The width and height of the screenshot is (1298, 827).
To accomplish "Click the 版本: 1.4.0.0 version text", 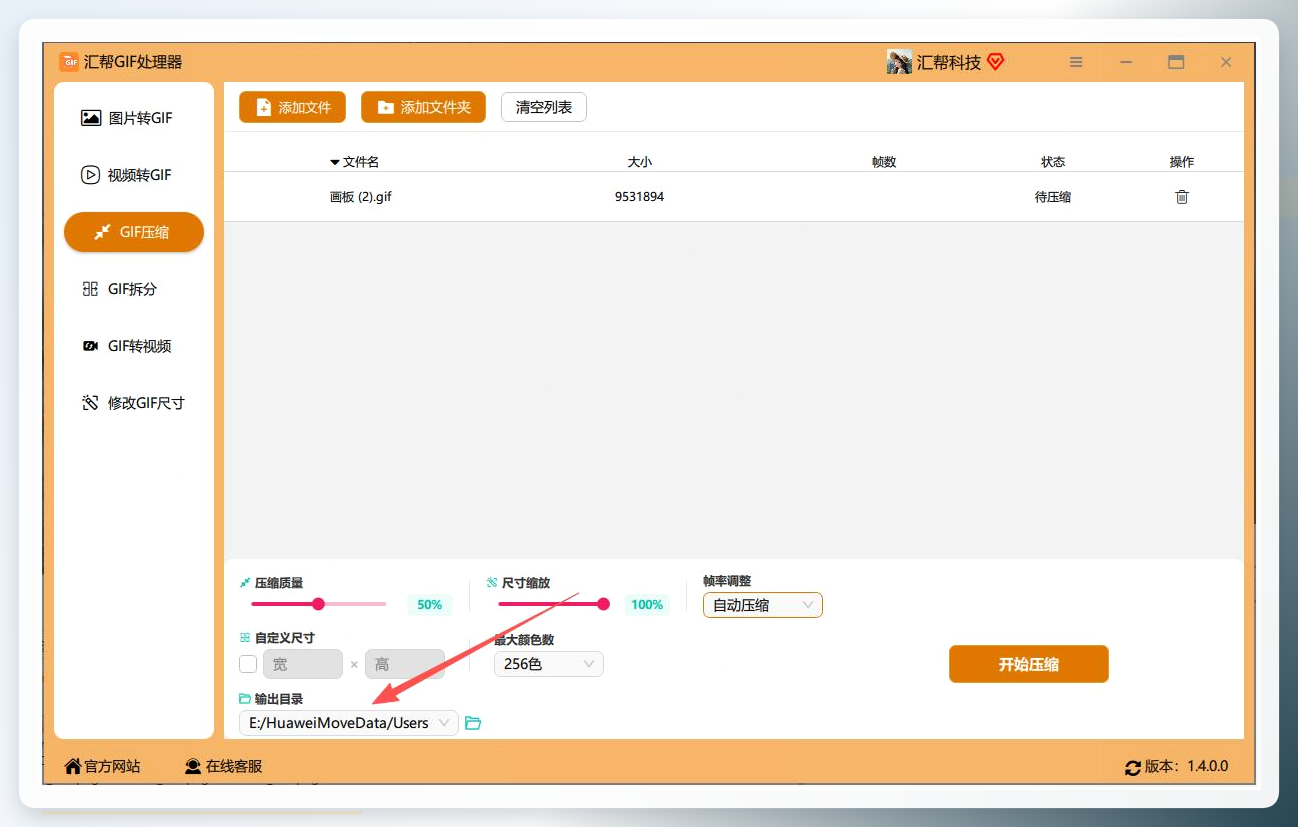I will 1186,767.
